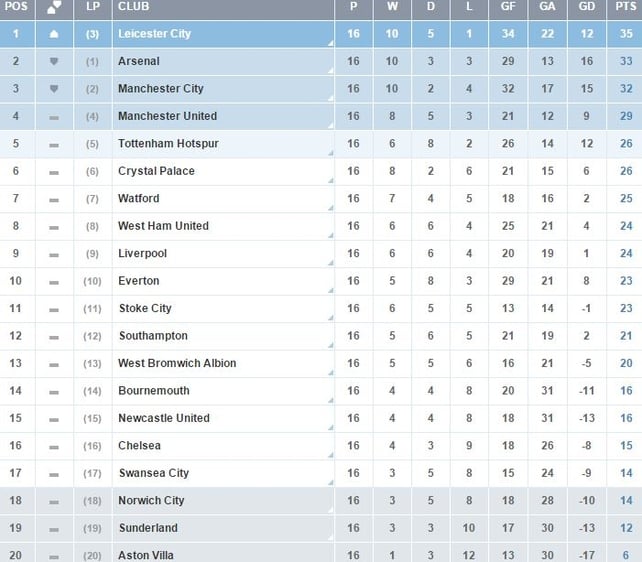
Task: Click Leicester City's upward movement arrow
Action: [x=54, y=34]
